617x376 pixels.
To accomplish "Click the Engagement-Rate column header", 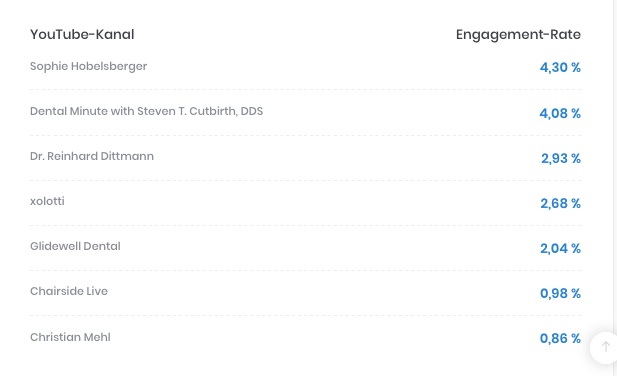I will [518, 35].
